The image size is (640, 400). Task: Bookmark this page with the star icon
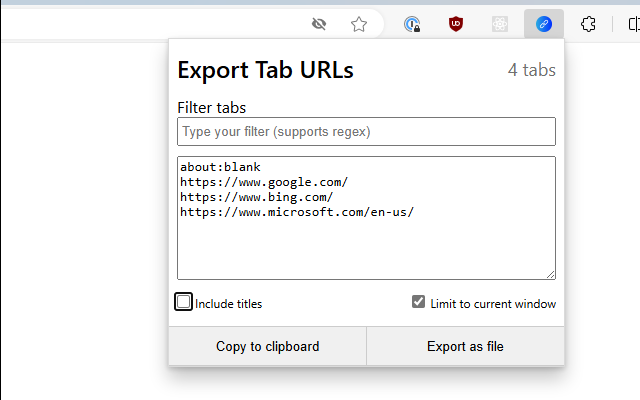click(x=359, y=24)
